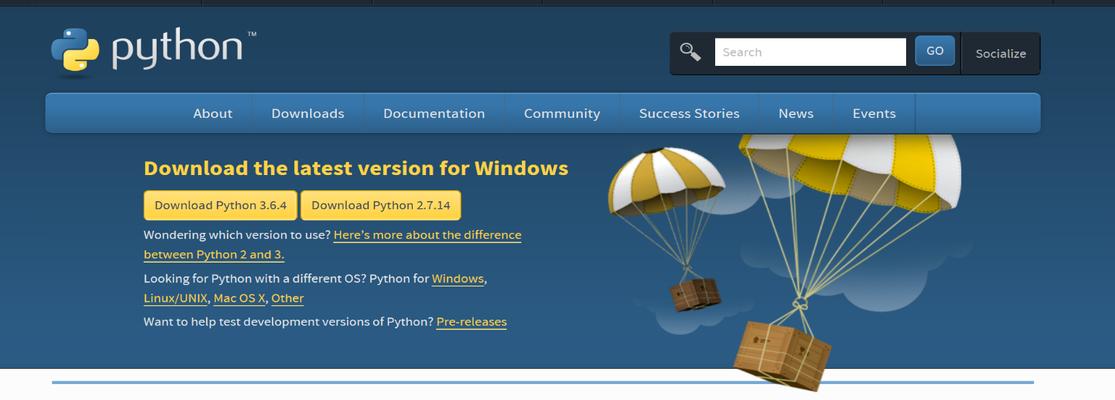1115x400 pixels.
Task: Open the Downloads menu
Action: [x=308, y=114]
